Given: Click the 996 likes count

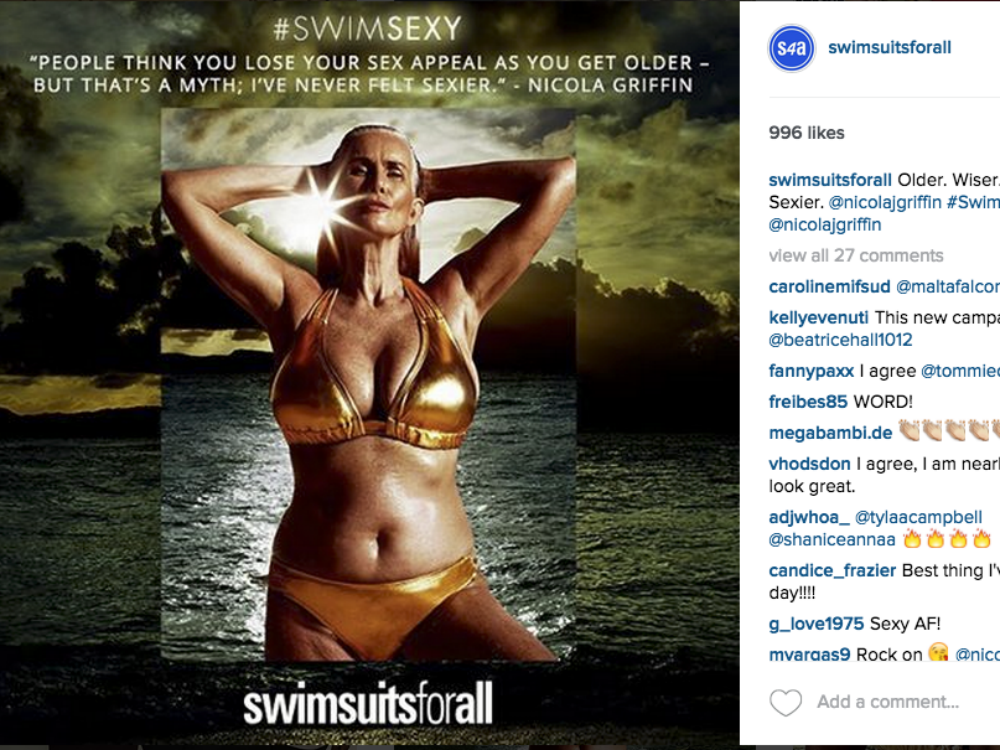Looking at the screenshot, I should [x=806, y=133].
